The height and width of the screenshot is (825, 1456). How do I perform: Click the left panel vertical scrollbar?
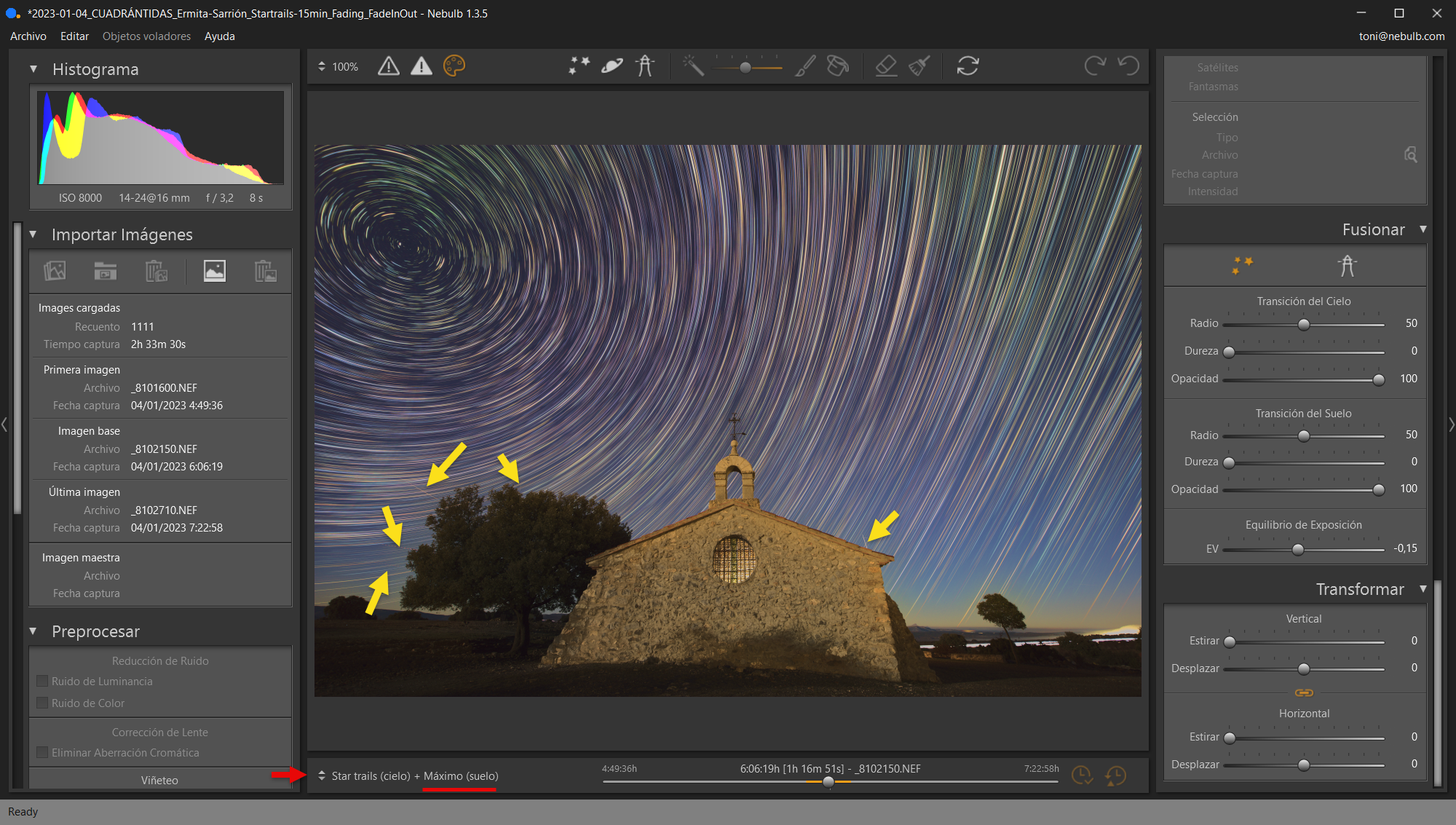17,368
